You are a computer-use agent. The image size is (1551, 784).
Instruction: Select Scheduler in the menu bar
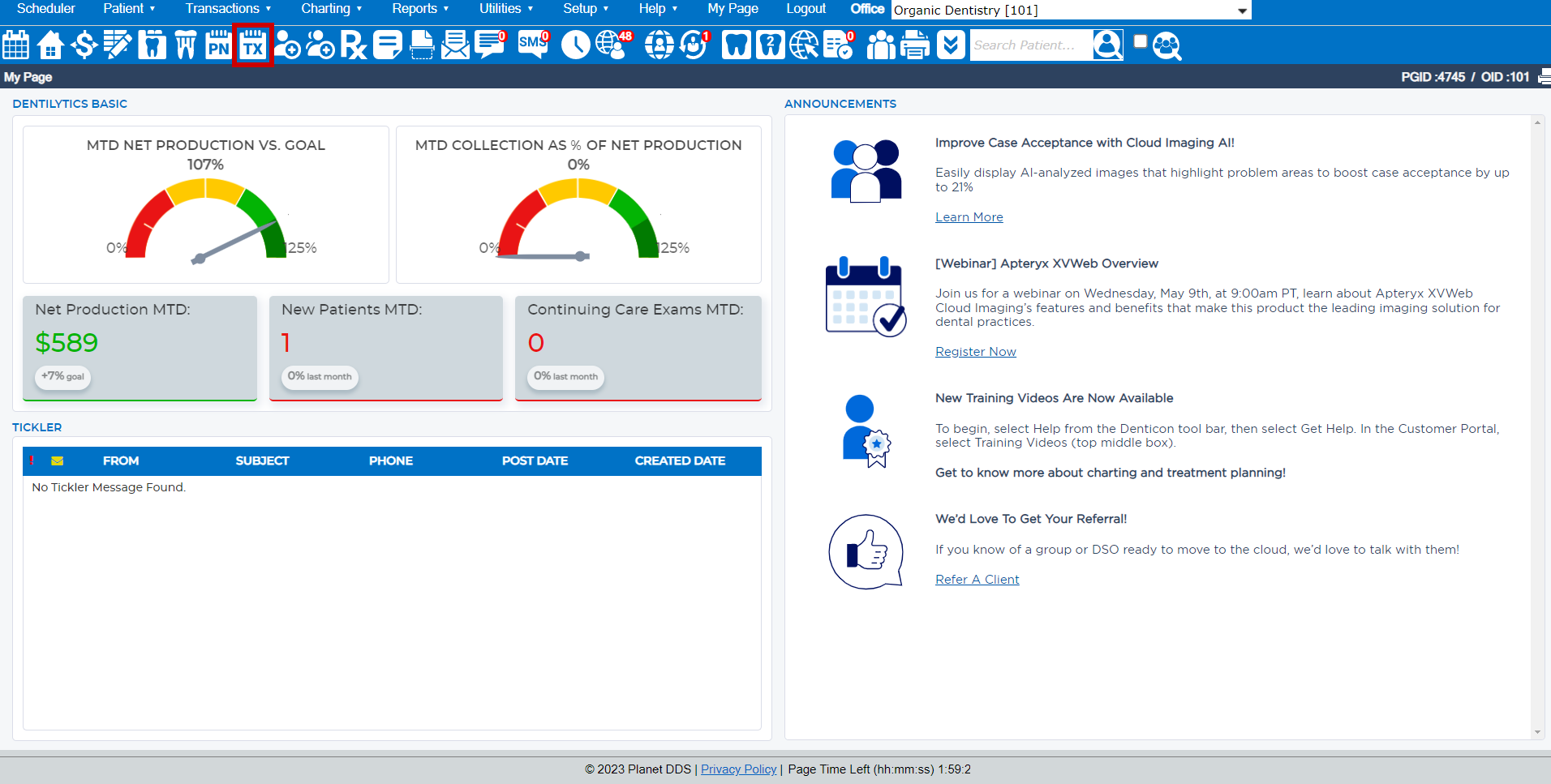(x=45, y=9)
